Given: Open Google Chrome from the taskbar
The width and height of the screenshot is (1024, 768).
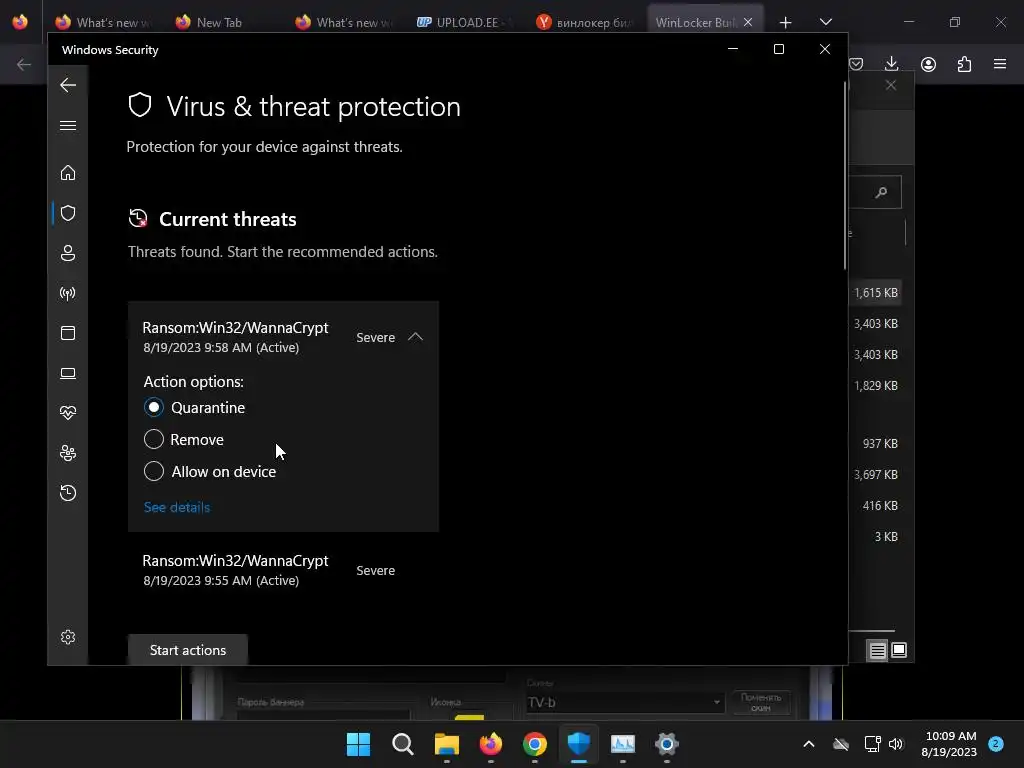Looking at the screenshot, I should coord(535,744).
